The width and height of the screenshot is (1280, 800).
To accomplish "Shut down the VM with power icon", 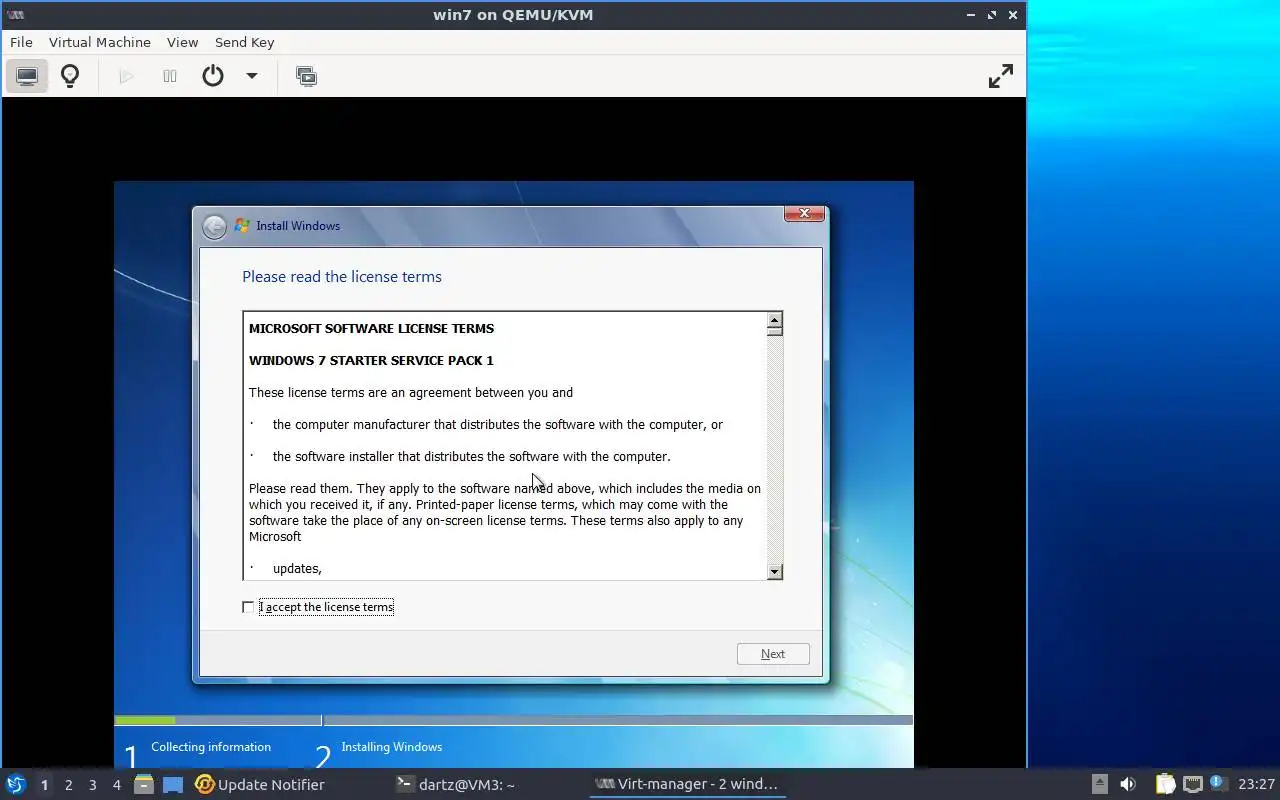I will point(213,76).
